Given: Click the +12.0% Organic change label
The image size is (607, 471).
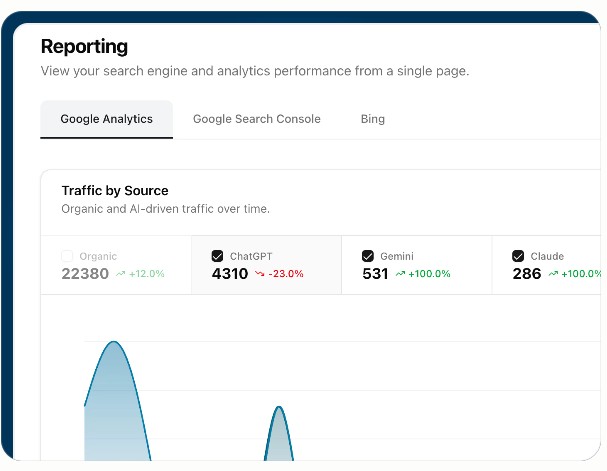Looking at the screenshot, I should [147, 274].
